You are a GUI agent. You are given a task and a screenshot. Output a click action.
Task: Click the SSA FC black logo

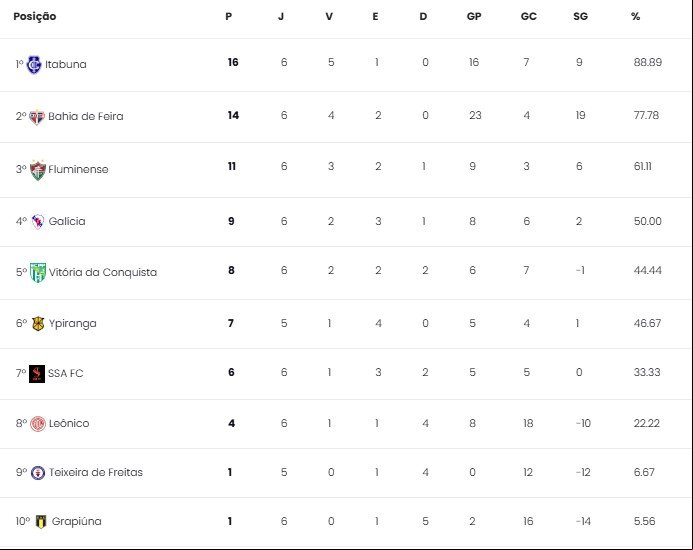coord(37,374)
